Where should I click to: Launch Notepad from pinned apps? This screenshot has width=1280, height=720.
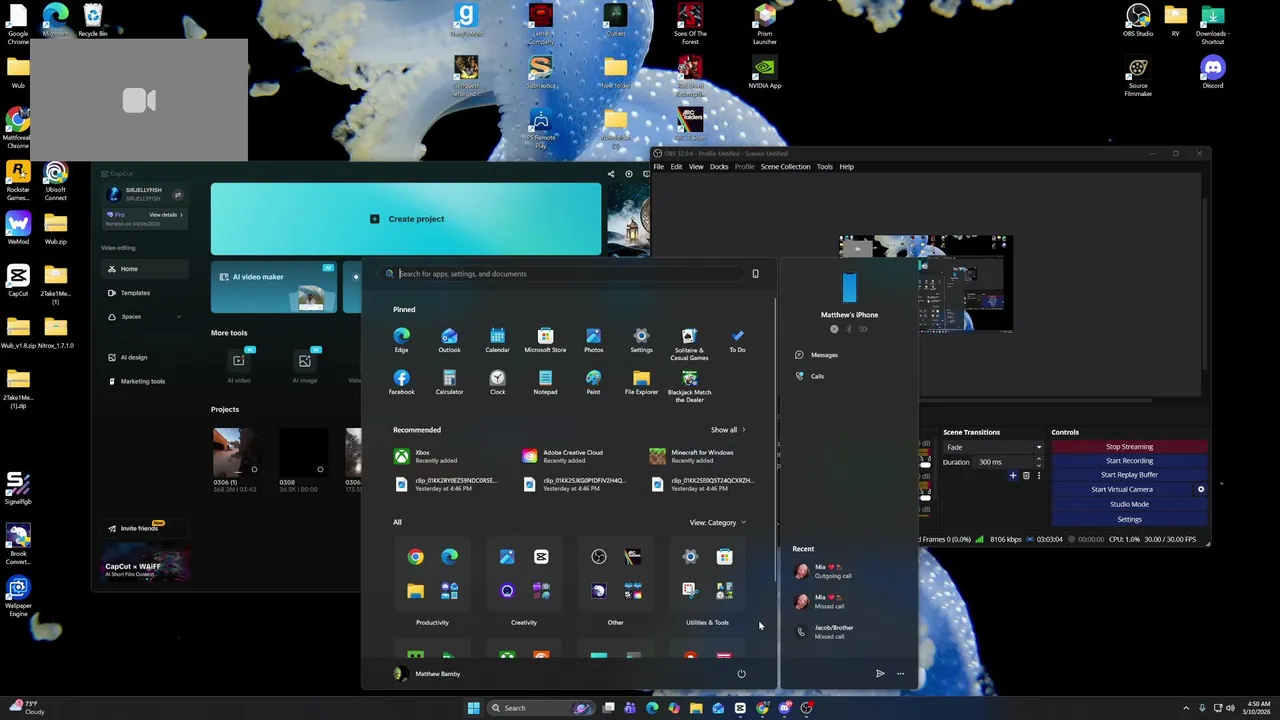[545, 382]
